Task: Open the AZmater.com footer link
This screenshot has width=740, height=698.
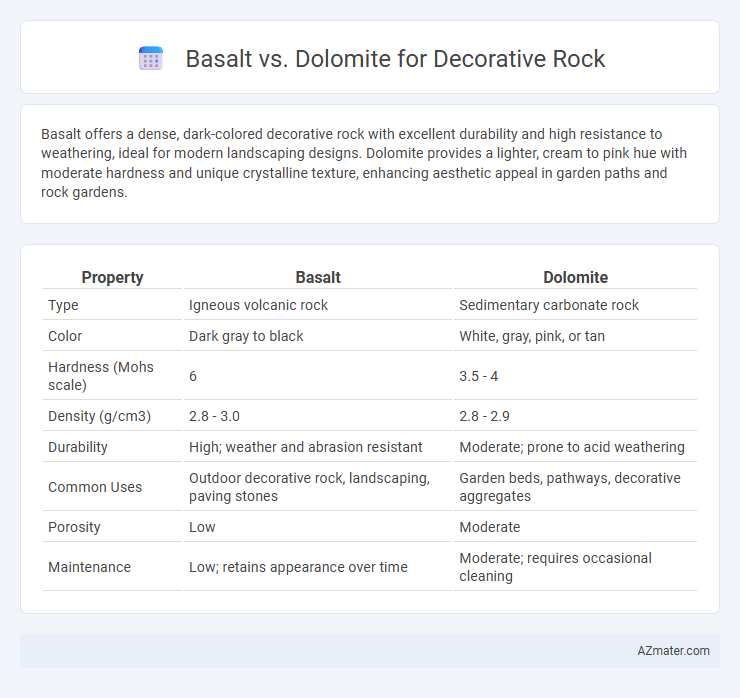Action: tap(673, 651)
